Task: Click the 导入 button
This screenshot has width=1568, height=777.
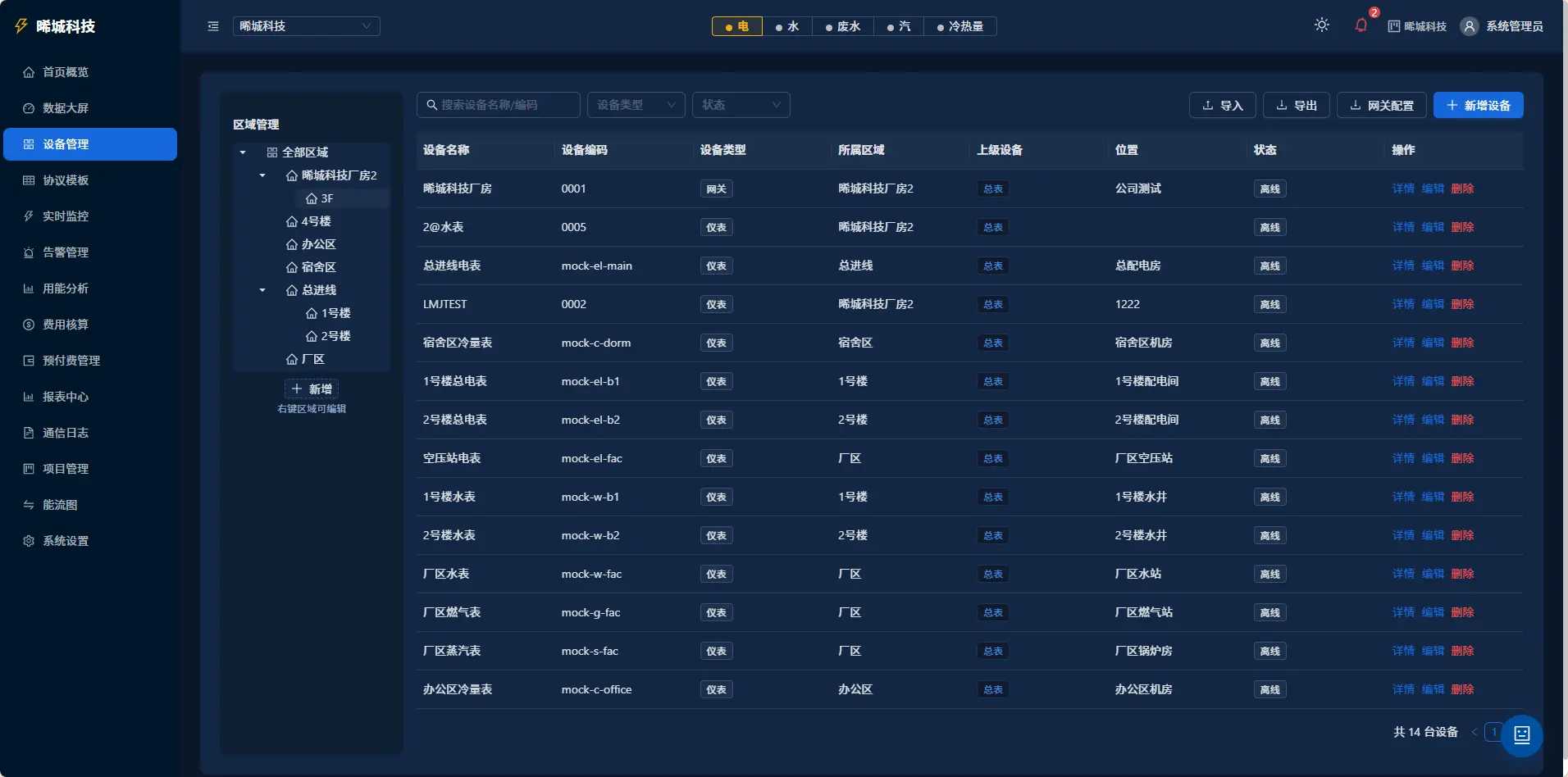Action: pos(1222,105)
